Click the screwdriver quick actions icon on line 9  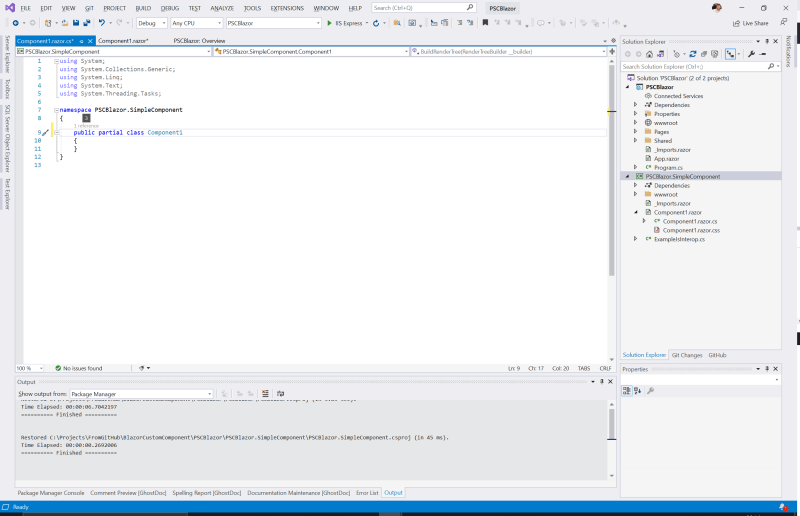coord(45,133)
